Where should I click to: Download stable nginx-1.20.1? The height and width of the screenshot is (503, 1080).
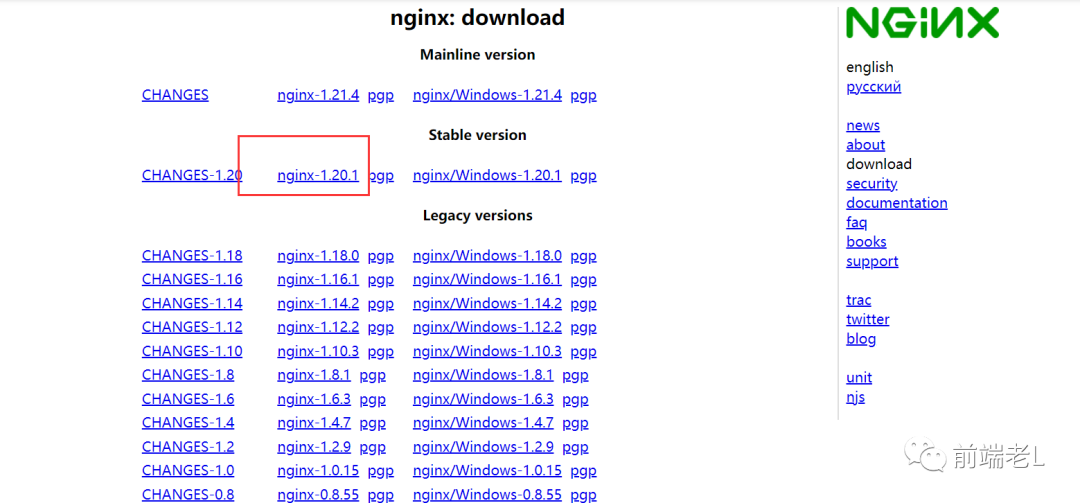pos(318,175)
